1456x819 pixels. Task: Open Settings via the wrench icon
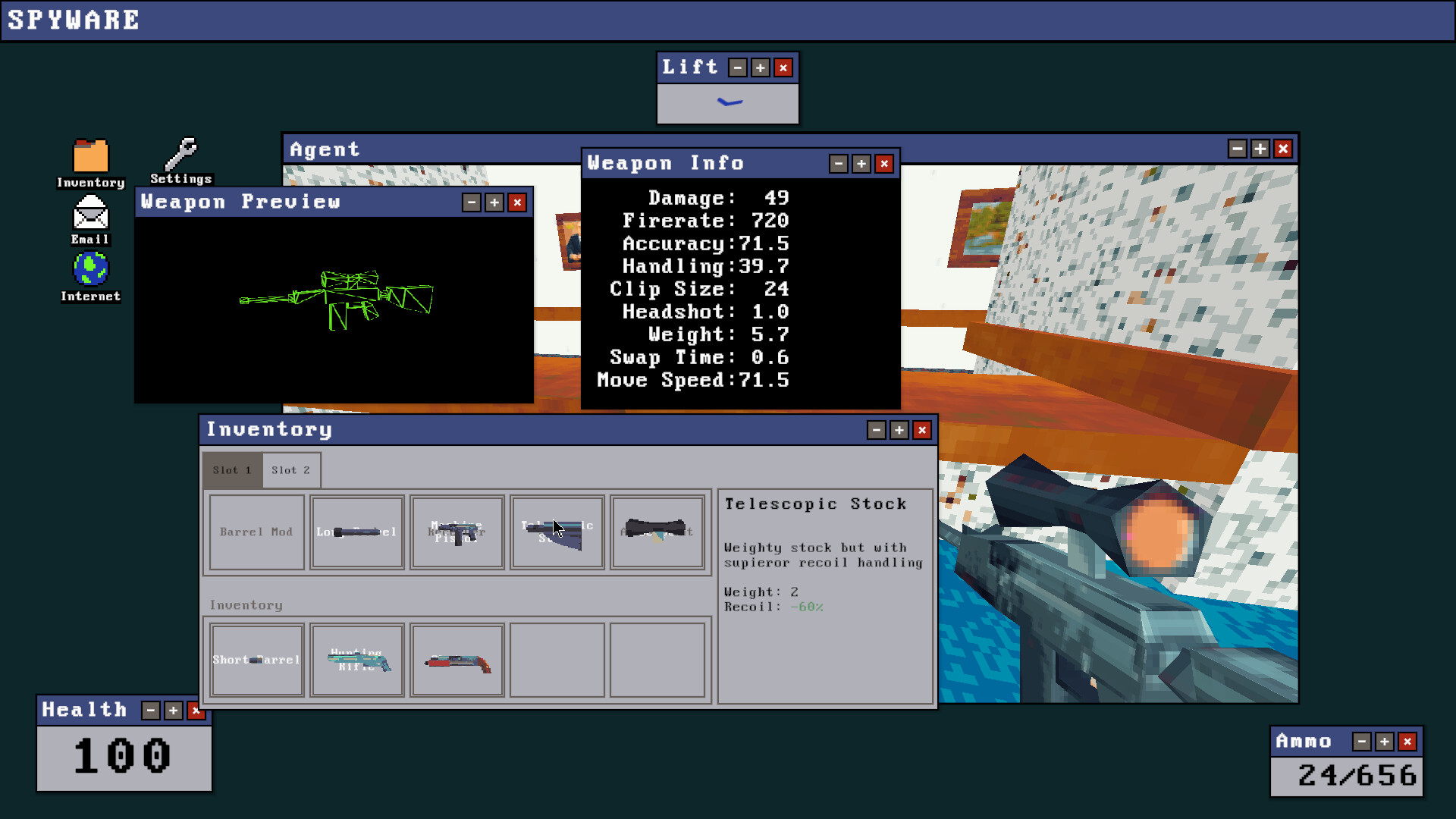(181, 155)
